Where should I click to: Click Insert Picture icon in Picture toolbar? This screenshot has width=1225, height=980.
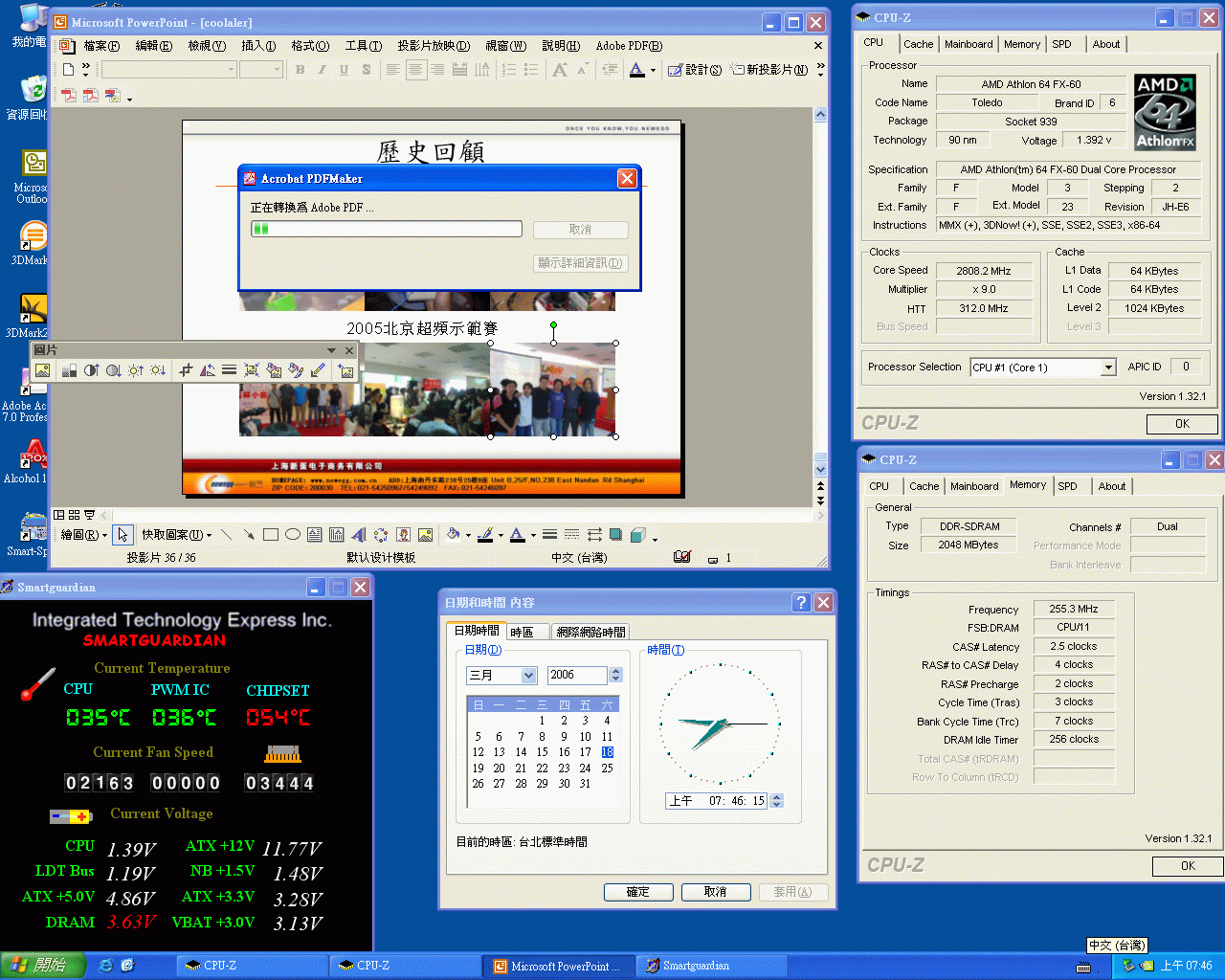click(x=42, y=370)
